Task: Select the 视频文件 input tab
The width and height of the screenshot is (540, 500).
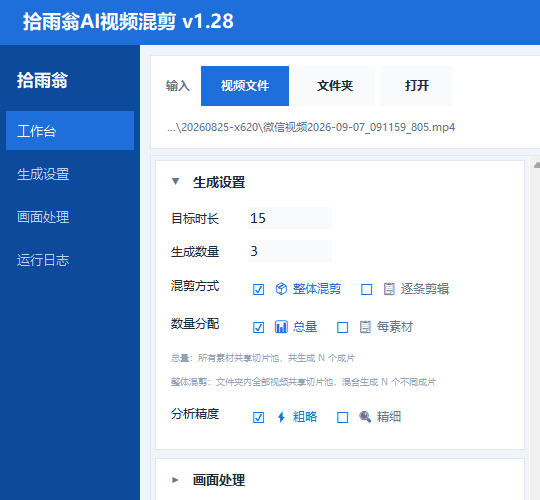Action: [245, 86]
